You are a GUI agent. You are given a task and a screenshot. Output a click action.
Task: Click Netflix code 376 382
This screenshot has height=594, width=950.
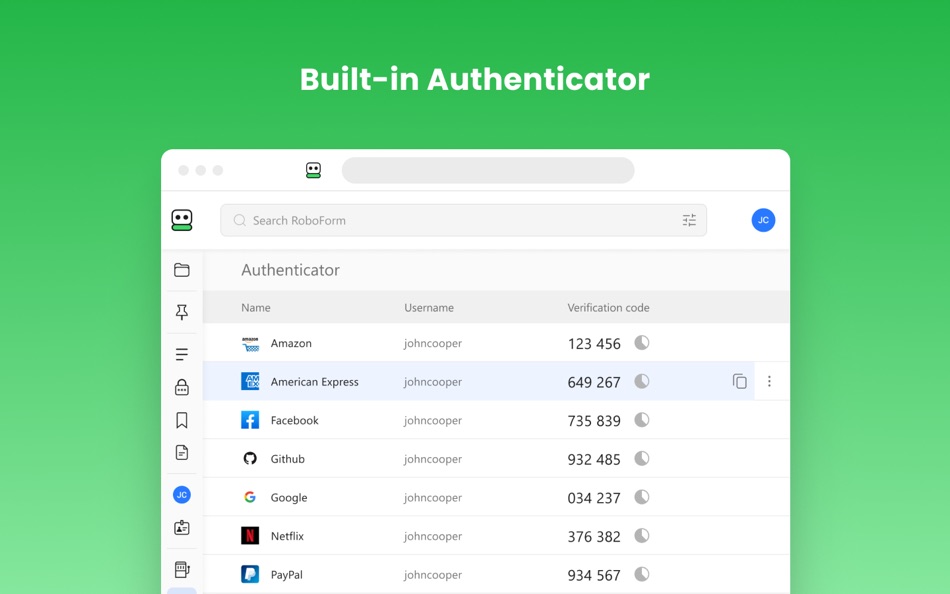click(594, 536)
